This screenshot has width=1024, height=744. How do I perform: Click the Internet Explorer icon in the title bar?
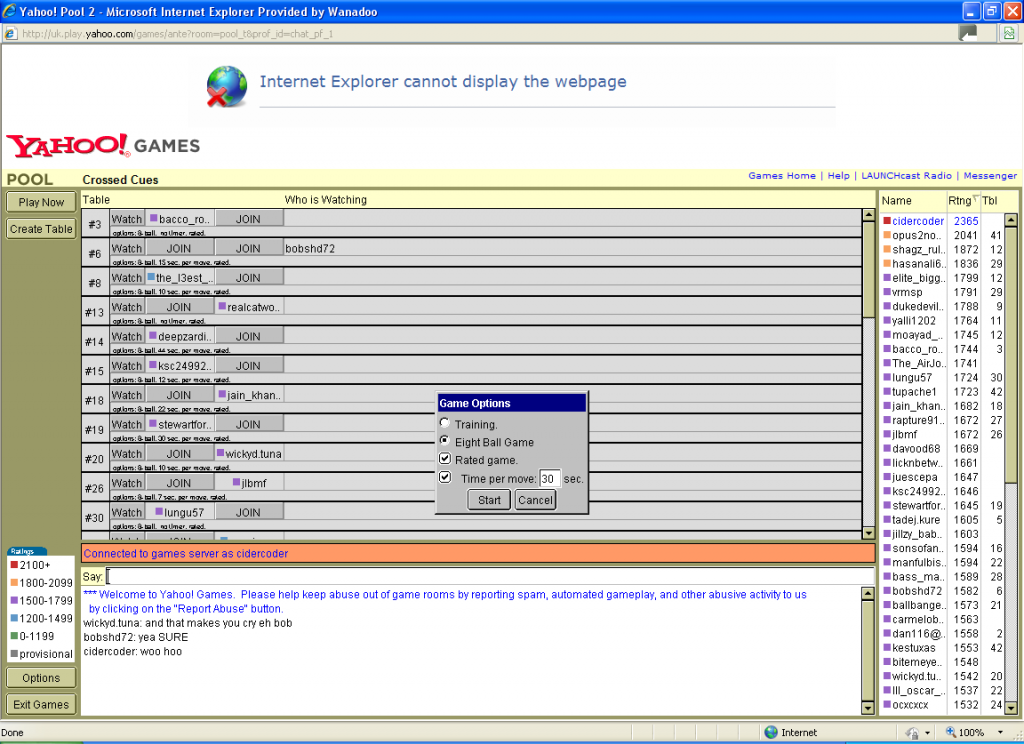[9, 11]
